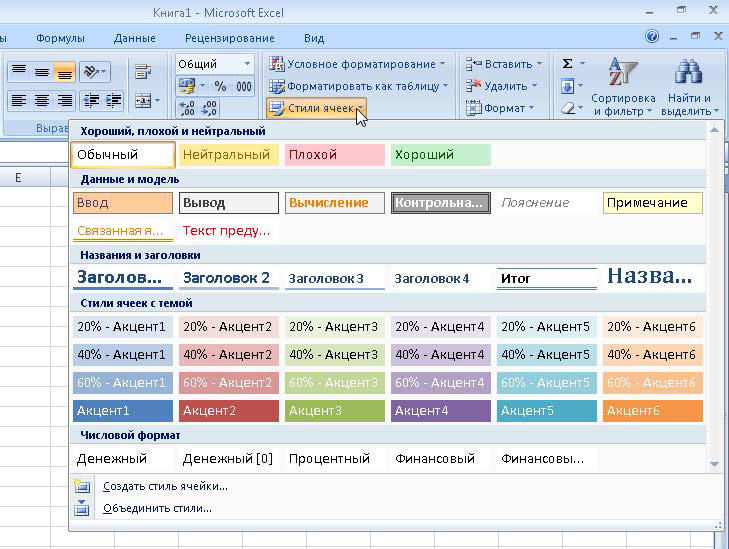
Task: Open the Данные ribbon tab
Action: 134,38
